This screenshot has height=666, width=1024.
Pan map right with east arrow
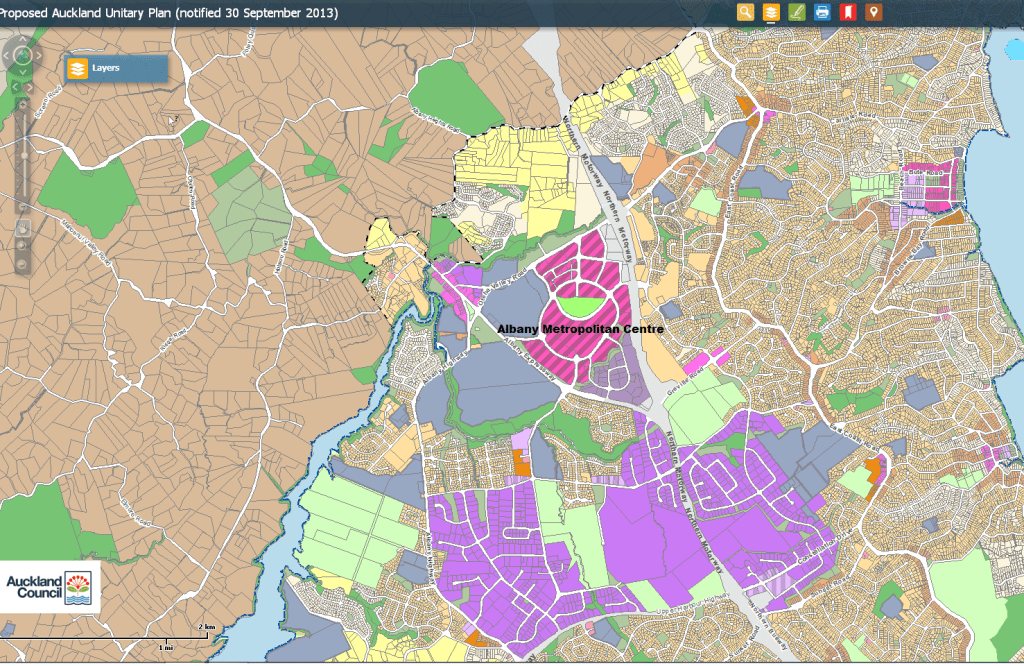coord(38,55)
